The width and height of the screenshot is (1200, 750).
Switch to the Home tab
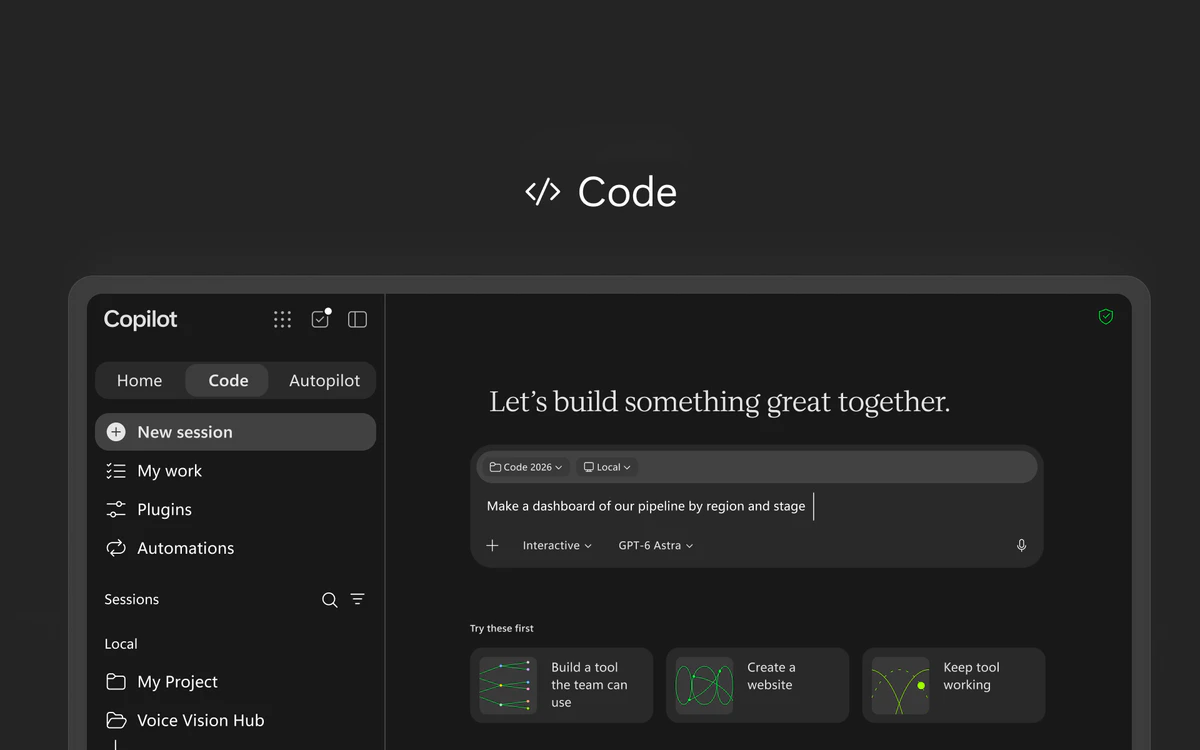point(139,380)
